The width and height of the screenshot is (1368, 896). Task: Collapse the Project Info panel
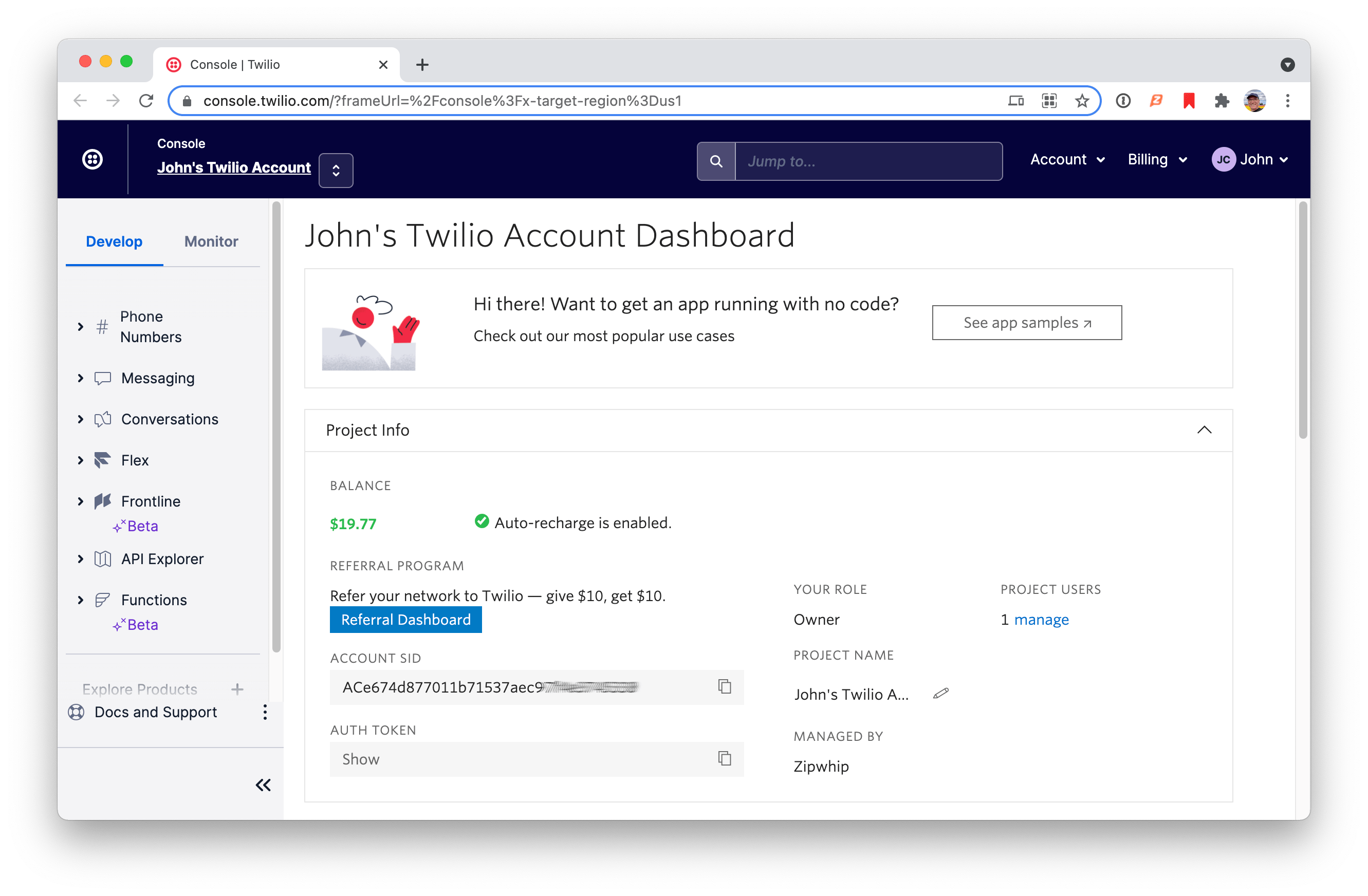(x=1204, y=430)
